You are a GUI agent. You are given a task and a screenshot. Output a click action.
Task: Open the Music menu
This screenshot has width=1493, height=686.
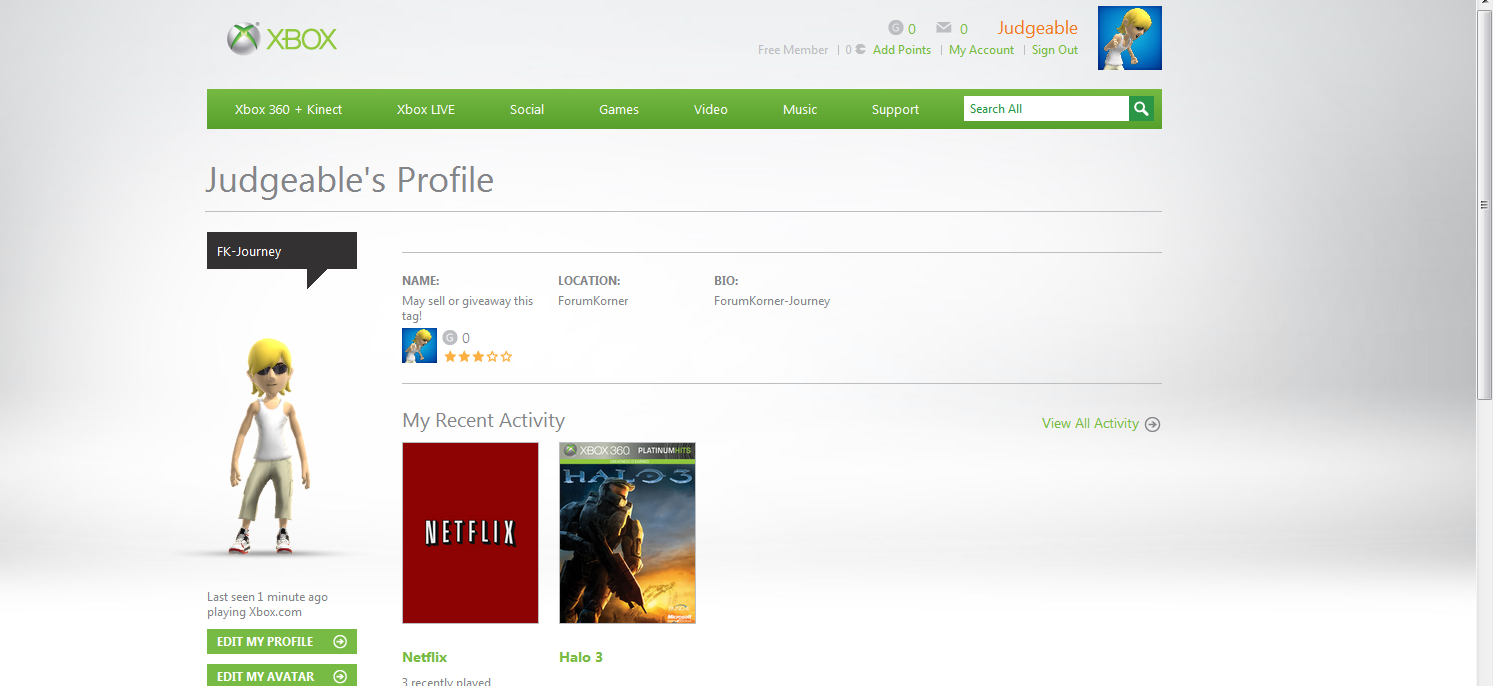coord(800,109)
